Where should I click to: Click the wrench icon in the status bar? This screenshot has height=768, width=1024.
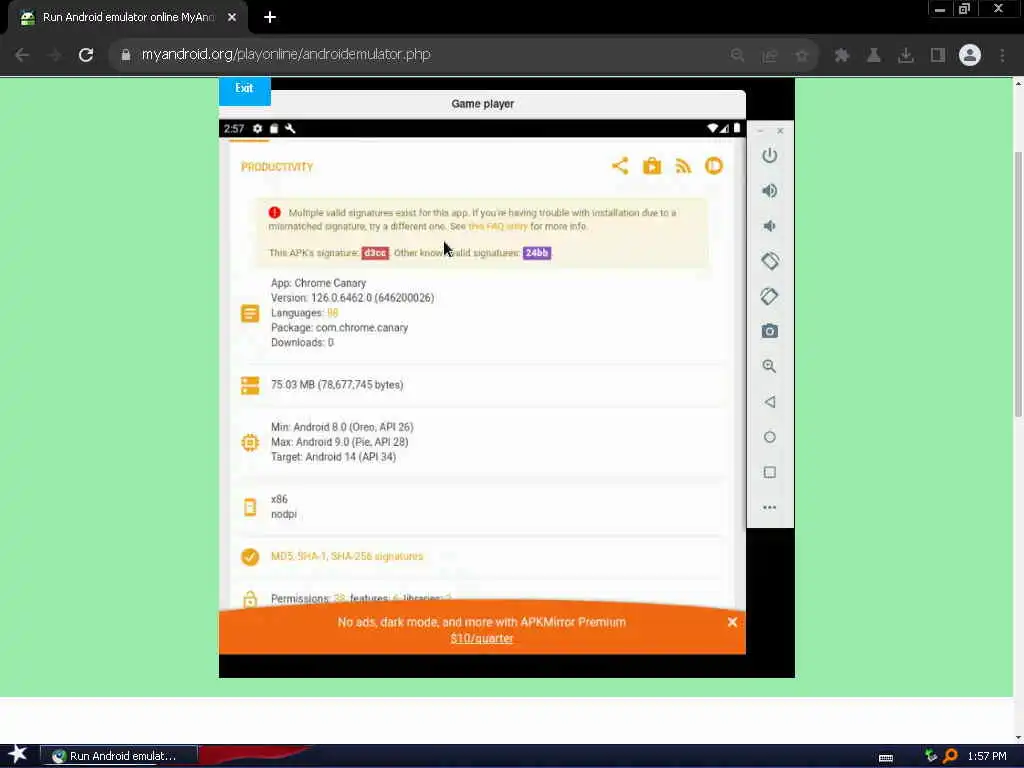[x=291, y=129]
